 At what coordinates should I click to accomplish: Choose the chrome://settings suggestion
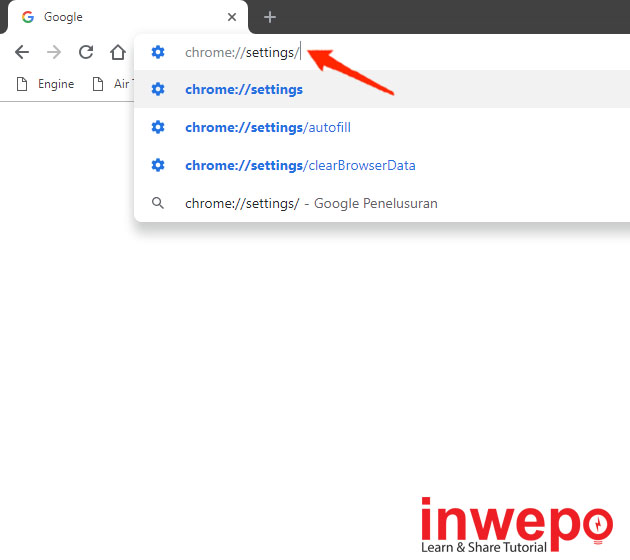382,89
